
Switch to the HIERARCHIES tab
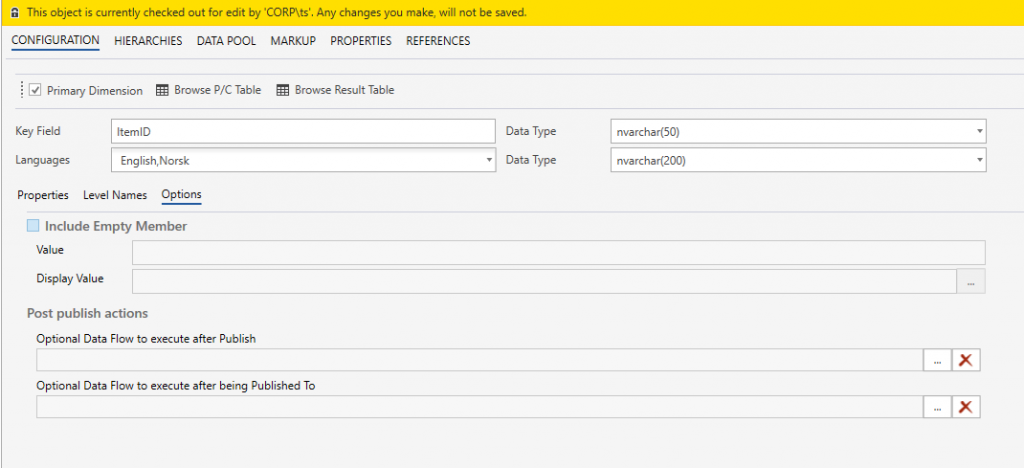coord(148,41)
